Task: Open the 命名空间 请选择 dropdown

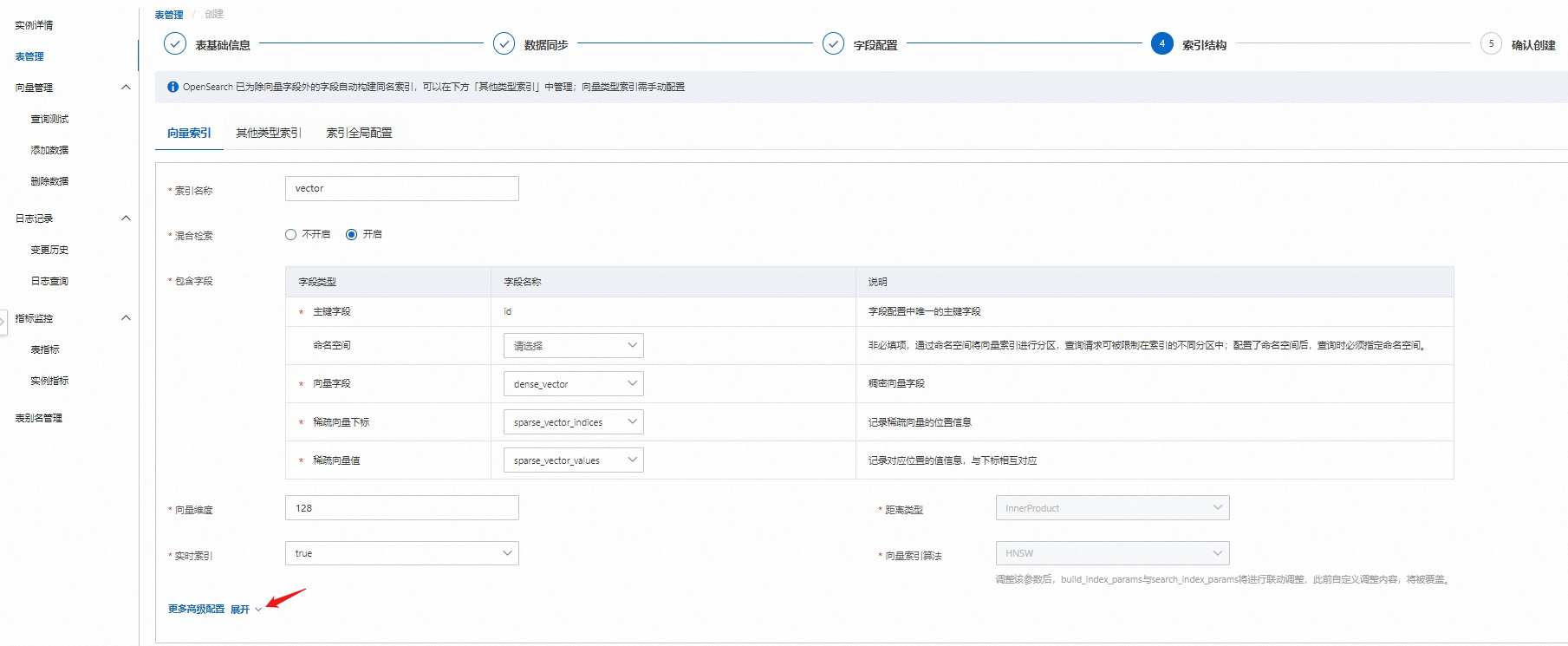Action: click(573, 345)
